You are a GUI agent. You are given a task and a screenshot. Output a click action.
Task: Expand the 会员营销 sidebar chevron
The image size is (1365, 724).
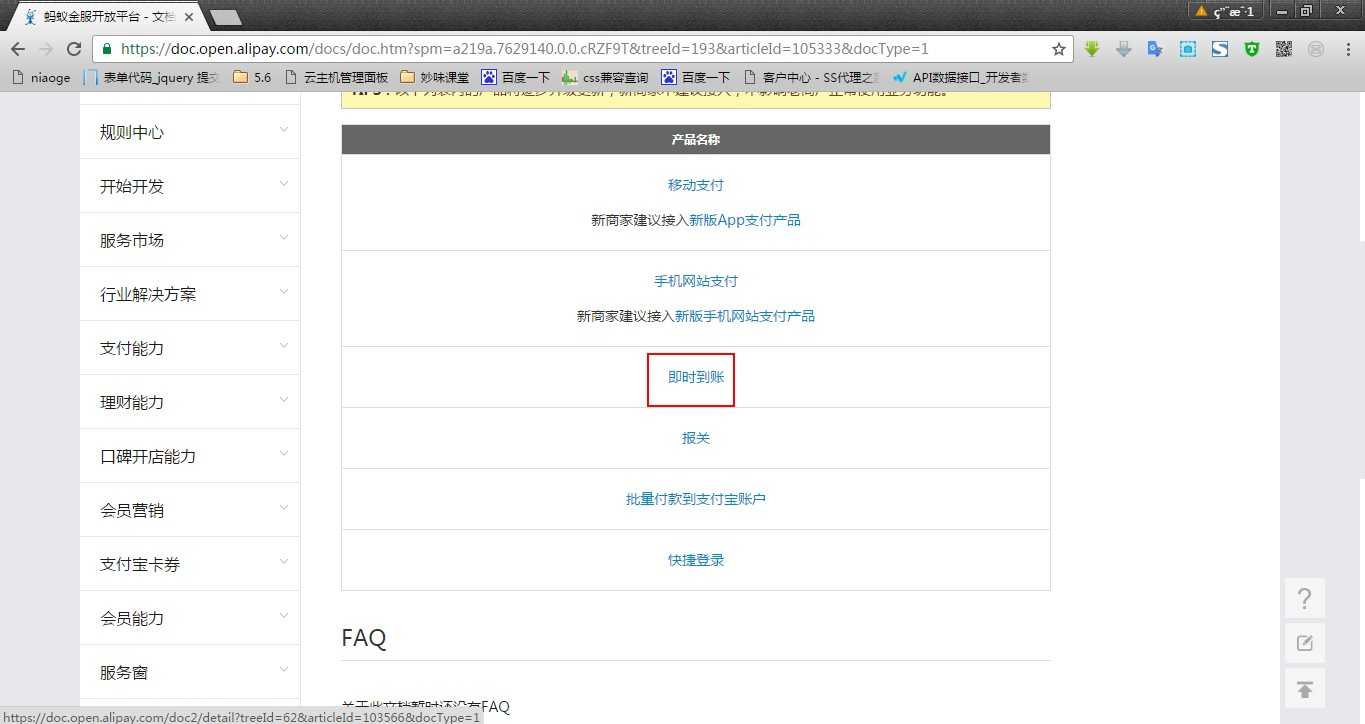[x=284, y=507]
